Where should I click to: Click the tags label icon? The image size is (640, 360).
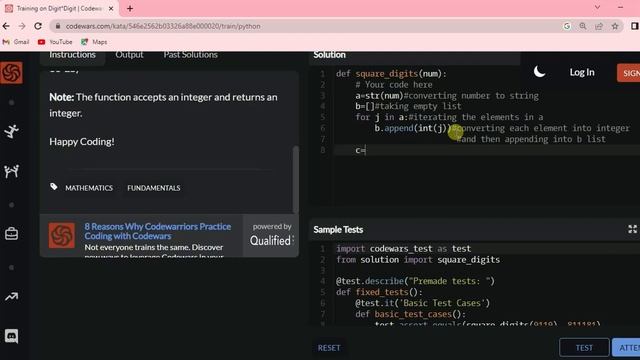(x=53, y=187)
